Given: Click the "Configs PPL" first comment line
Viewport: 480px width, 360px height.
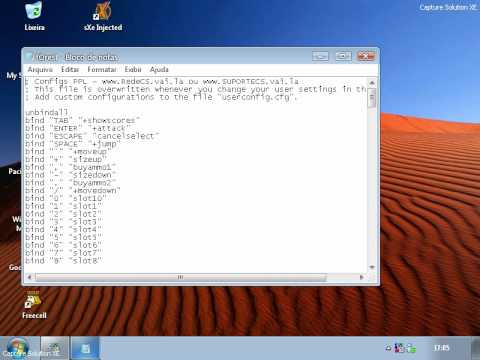Looking at the screenshot, I should click(162, 81).
